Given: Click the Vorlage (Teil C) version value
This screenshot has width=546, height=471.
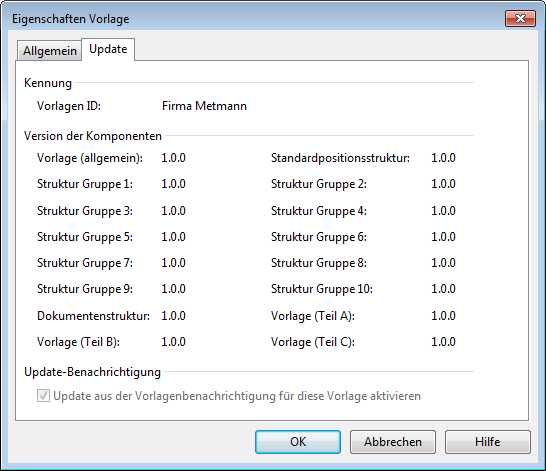Looking at the screenshot, I should (x=443, y=342).
